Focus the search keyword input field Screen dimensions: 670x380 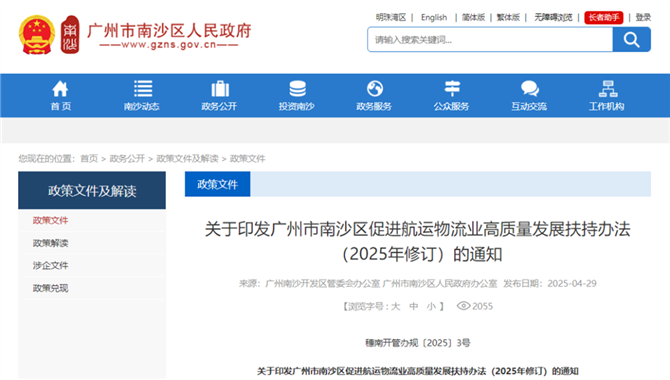[x=490, y=40]
